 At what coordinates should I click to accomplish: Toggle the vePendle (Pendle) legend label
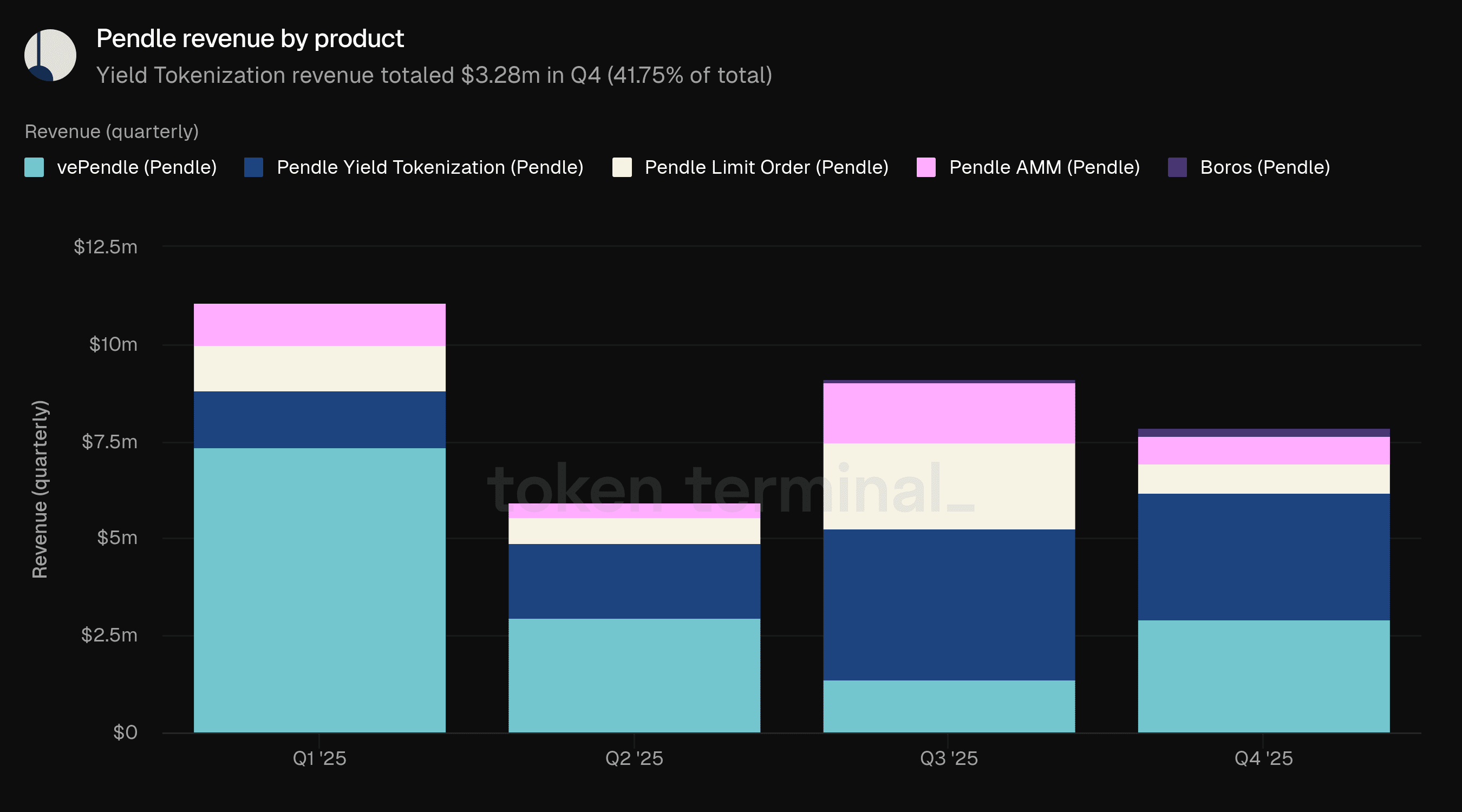click(x=136, y=167)
